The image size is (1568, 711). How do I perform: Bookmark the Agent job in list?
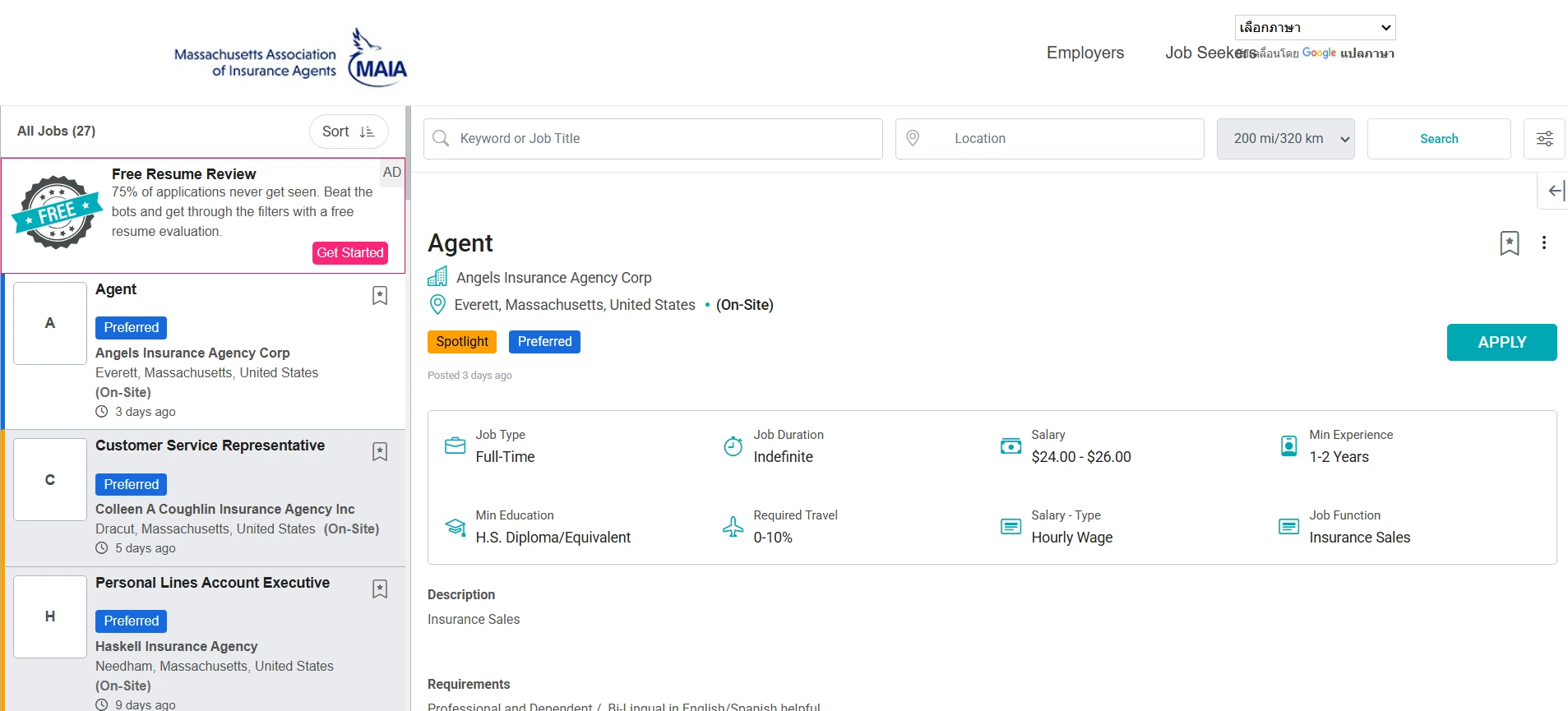pyautogui.click(x=380, y=295)
